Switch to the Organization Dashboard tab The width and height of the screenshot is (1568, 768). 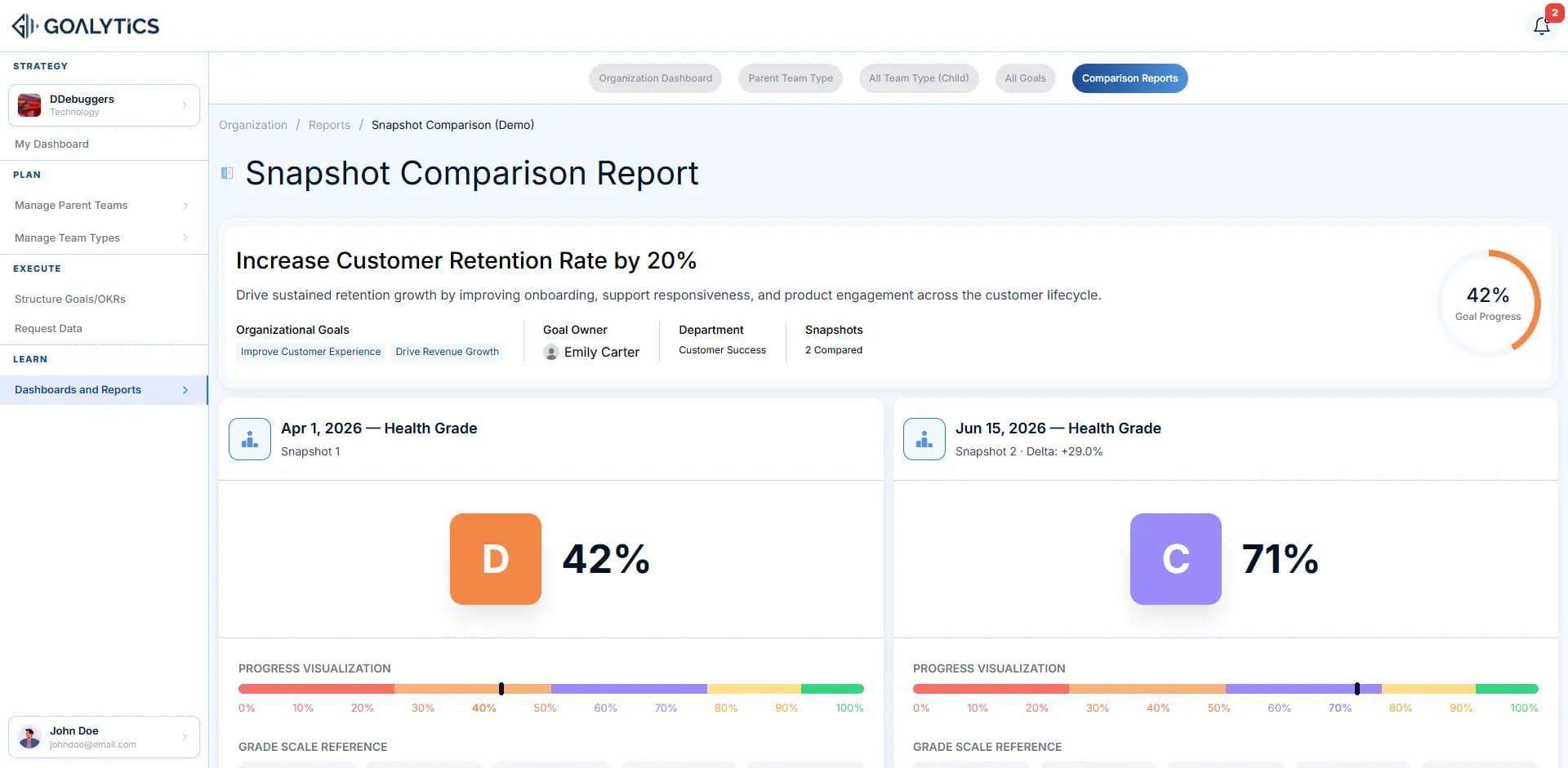tap(655, 78)
